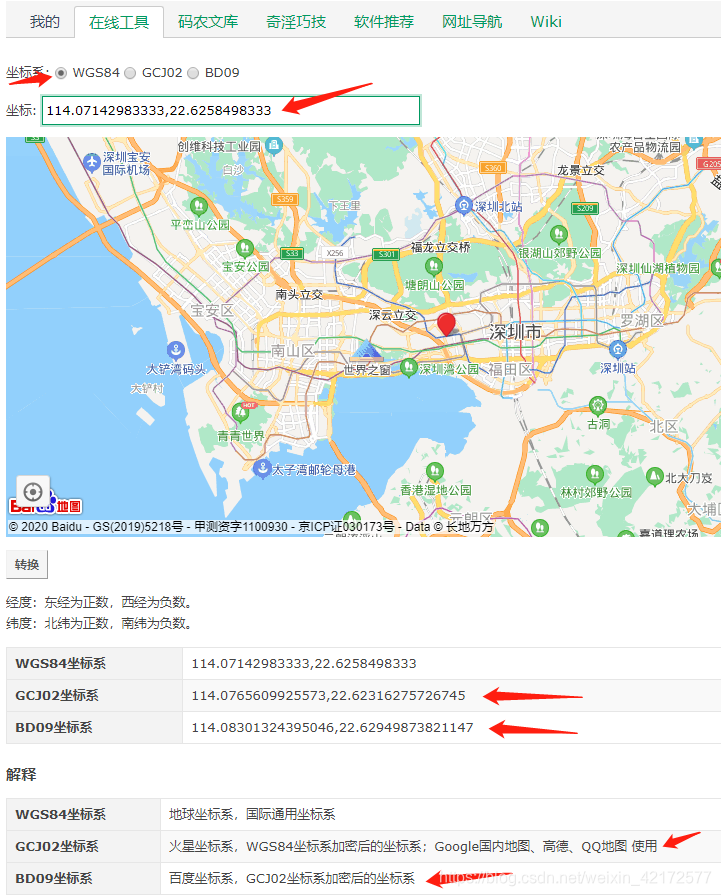721x896 pixels.
Task: Click the S360 road shield
Action: coord(492,167)
